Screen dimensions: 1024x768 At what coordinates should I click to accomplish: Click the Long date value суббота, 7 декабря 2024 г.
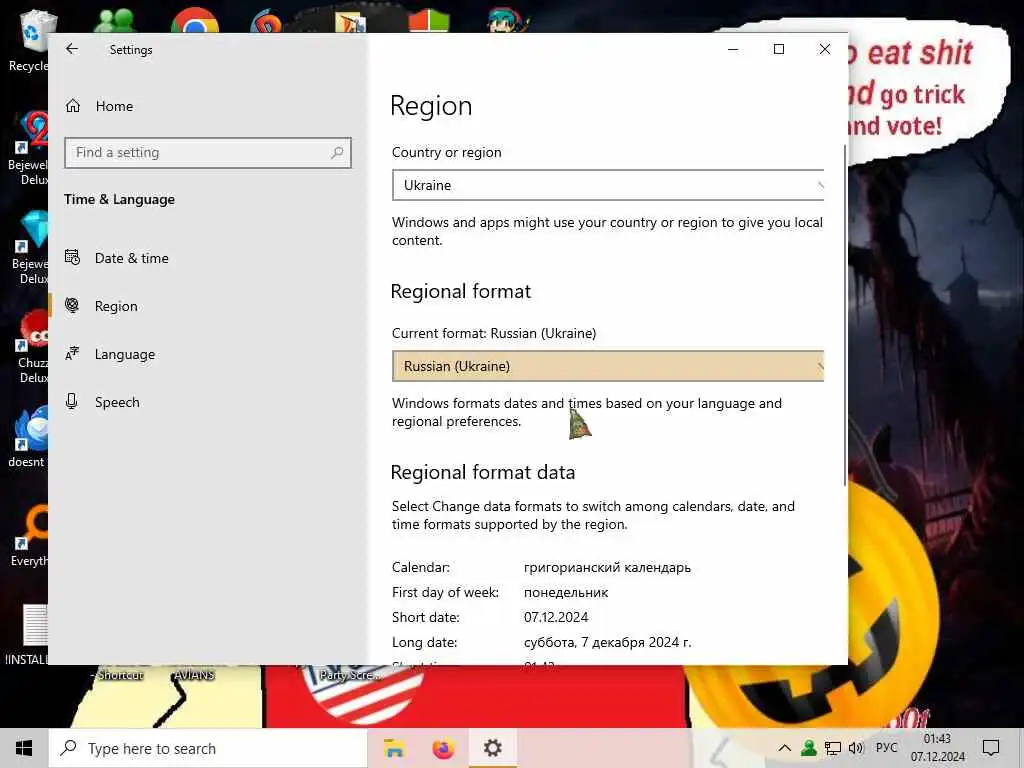click(607, 642)
